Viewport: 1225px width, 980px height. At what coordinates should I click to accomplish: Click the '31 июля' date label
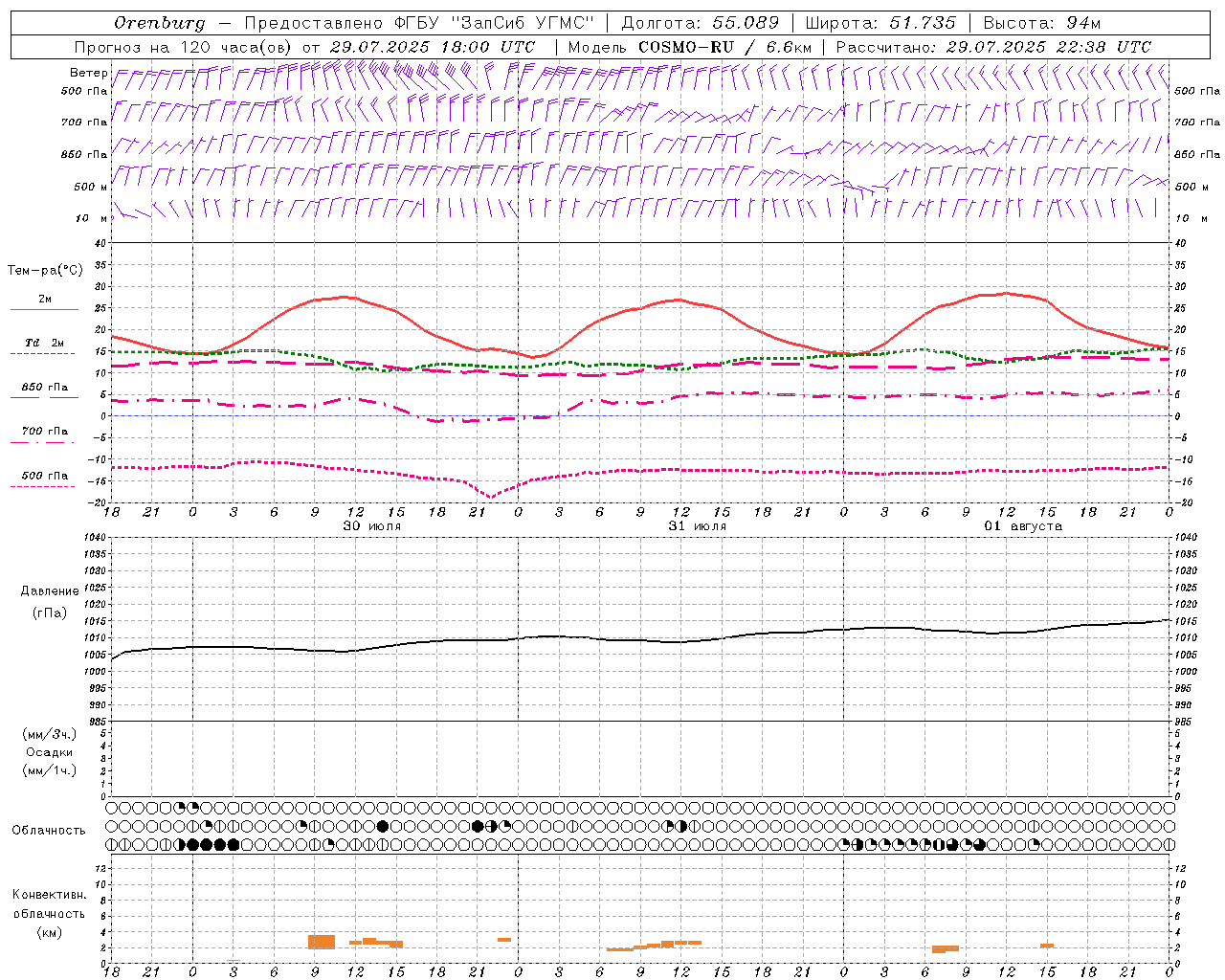[x=697, y=526]
